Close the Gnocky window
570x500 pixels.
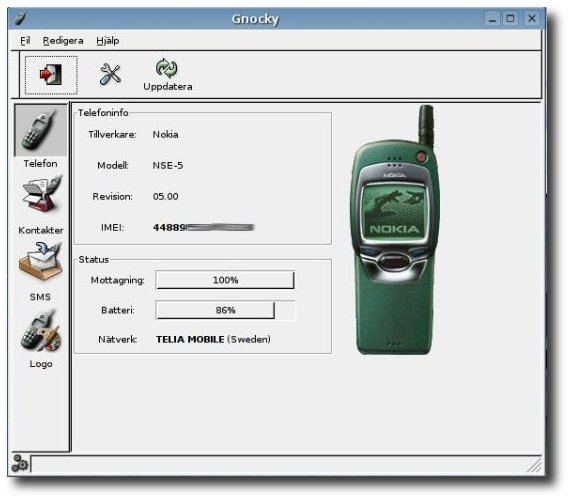[531, 18]
